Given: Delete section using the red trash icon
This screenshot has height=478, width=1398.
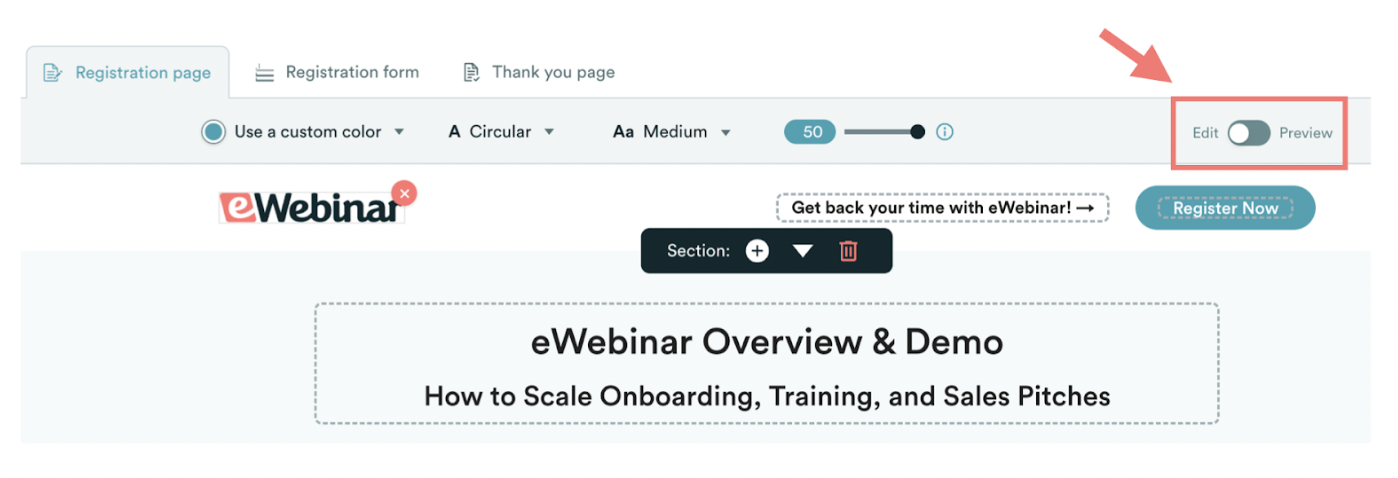Looking at the screenshot, I should (x=848, y=251).
